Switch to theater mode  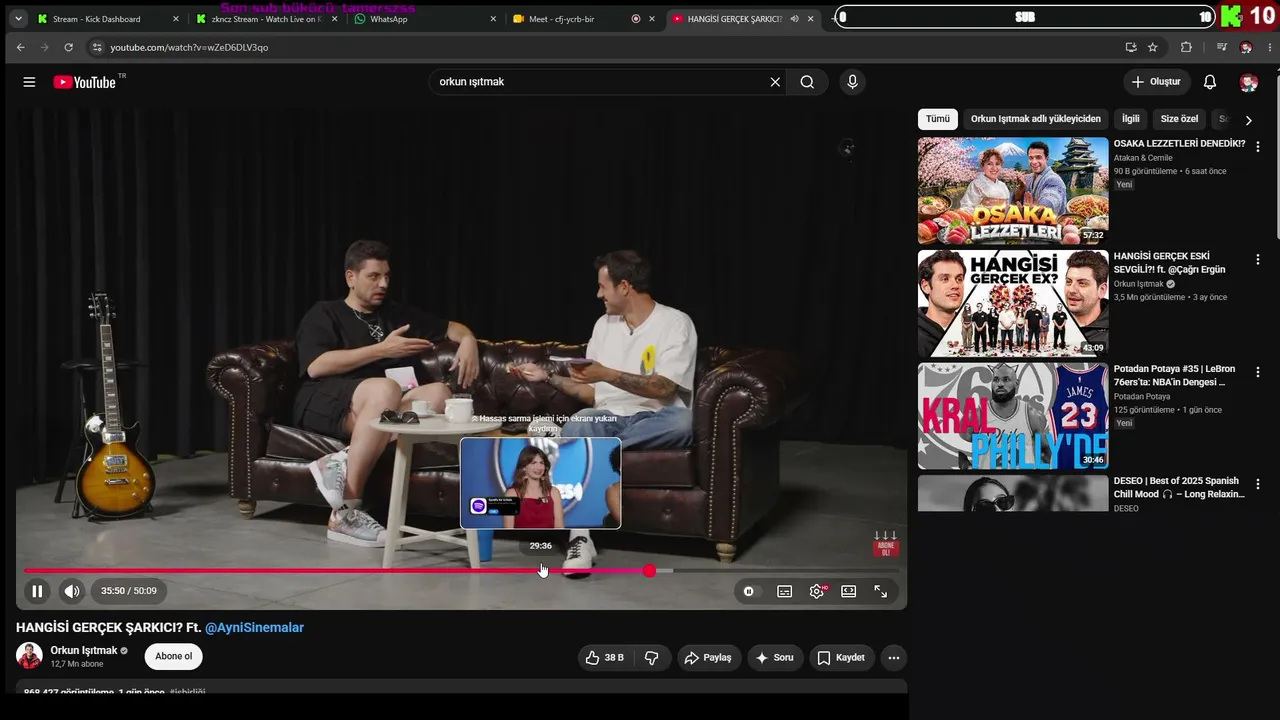tap(849, 591)
